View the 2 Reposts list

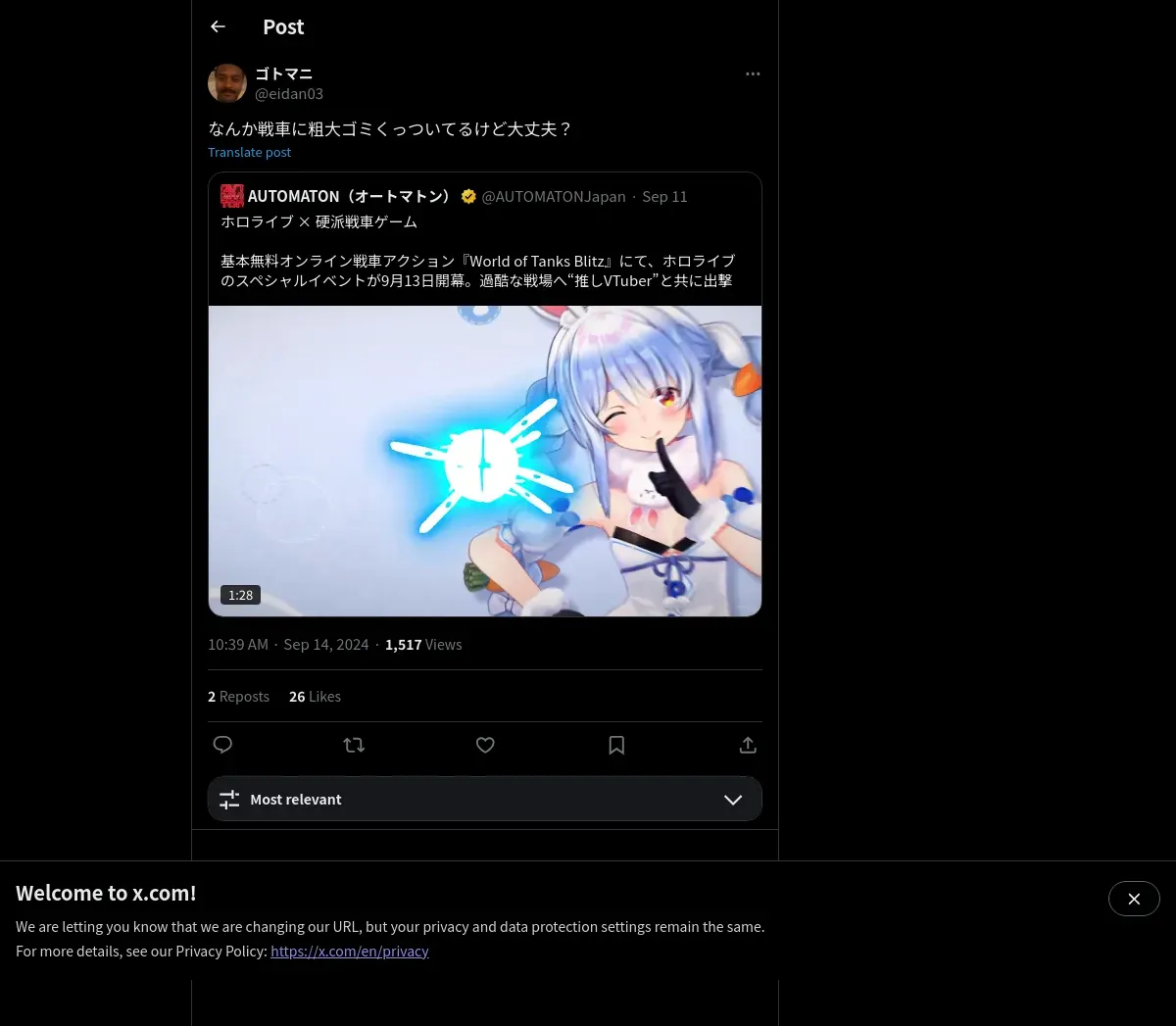pyautogui.click(x=238, y=697)
